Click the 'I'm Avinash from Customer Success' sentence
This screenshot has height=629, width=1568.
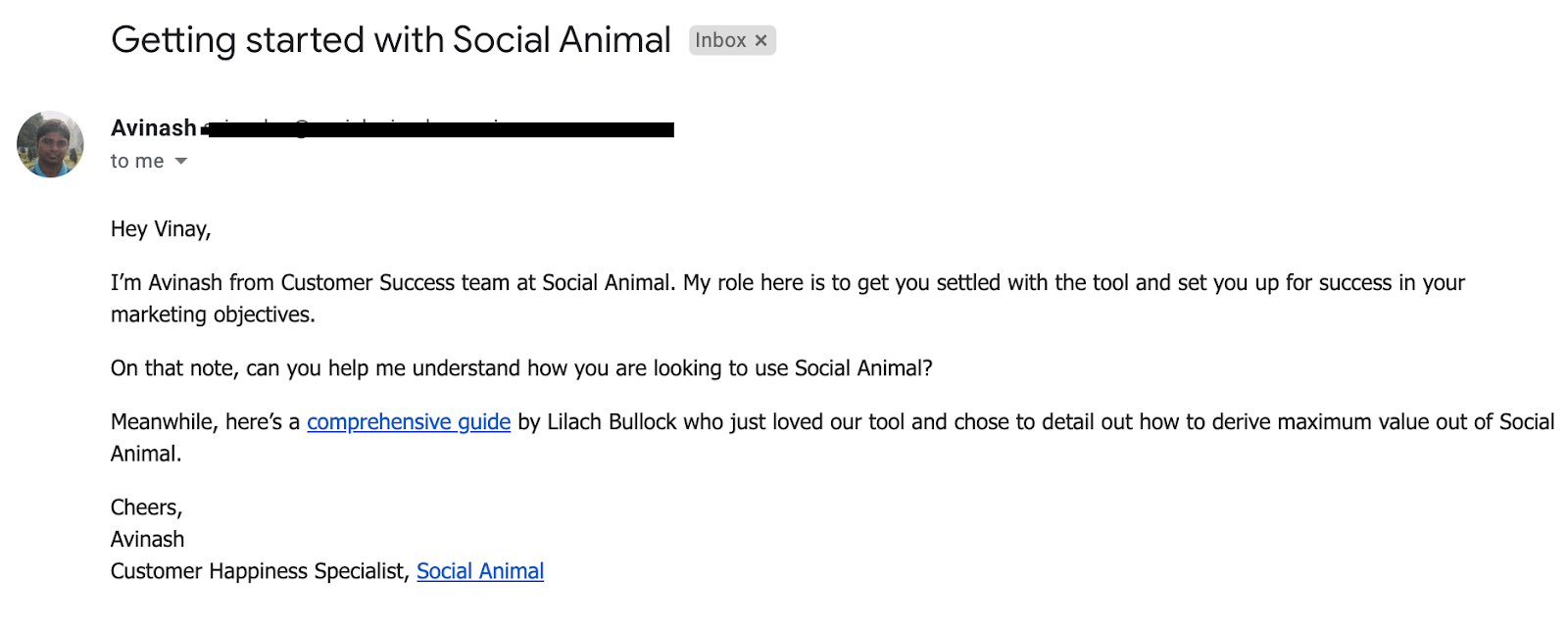click(x=392, y=283)
